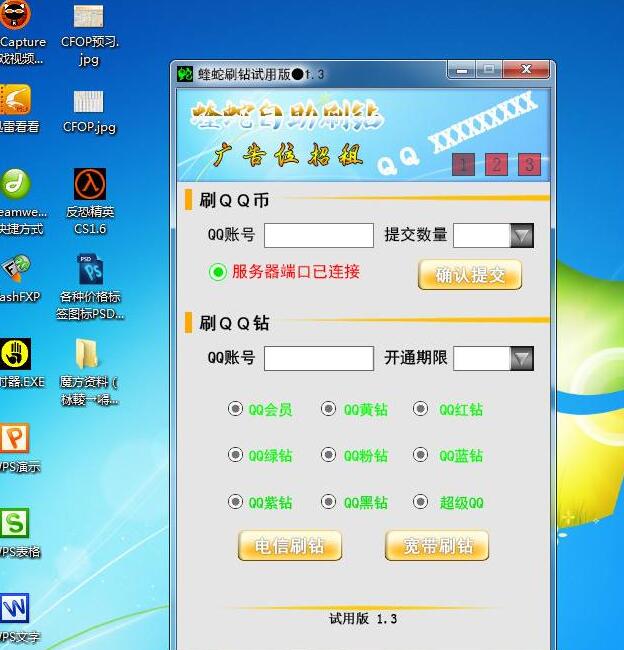The height and width of the screenshot is (650, 624).
Task: Click the snake app icon in title bar
Action: coord(185,75)
